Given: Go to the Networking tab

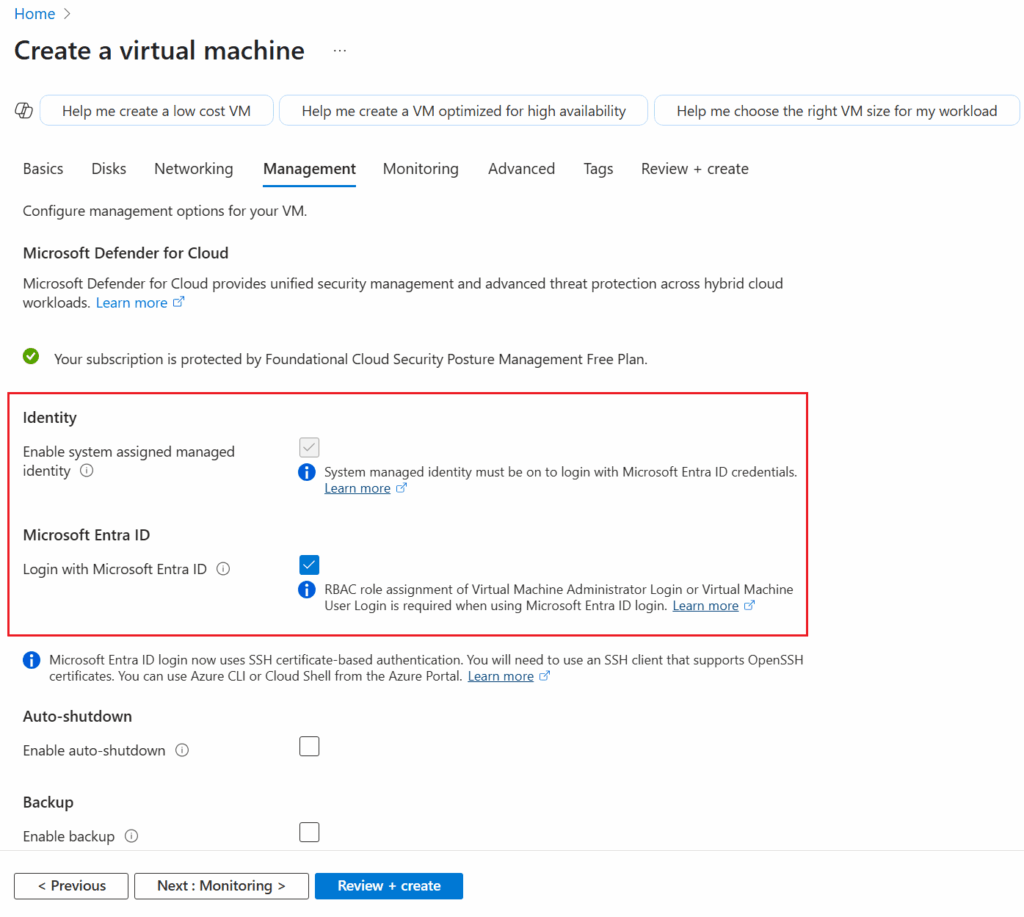Looking at the screenshot, I should tap(193, 169).
